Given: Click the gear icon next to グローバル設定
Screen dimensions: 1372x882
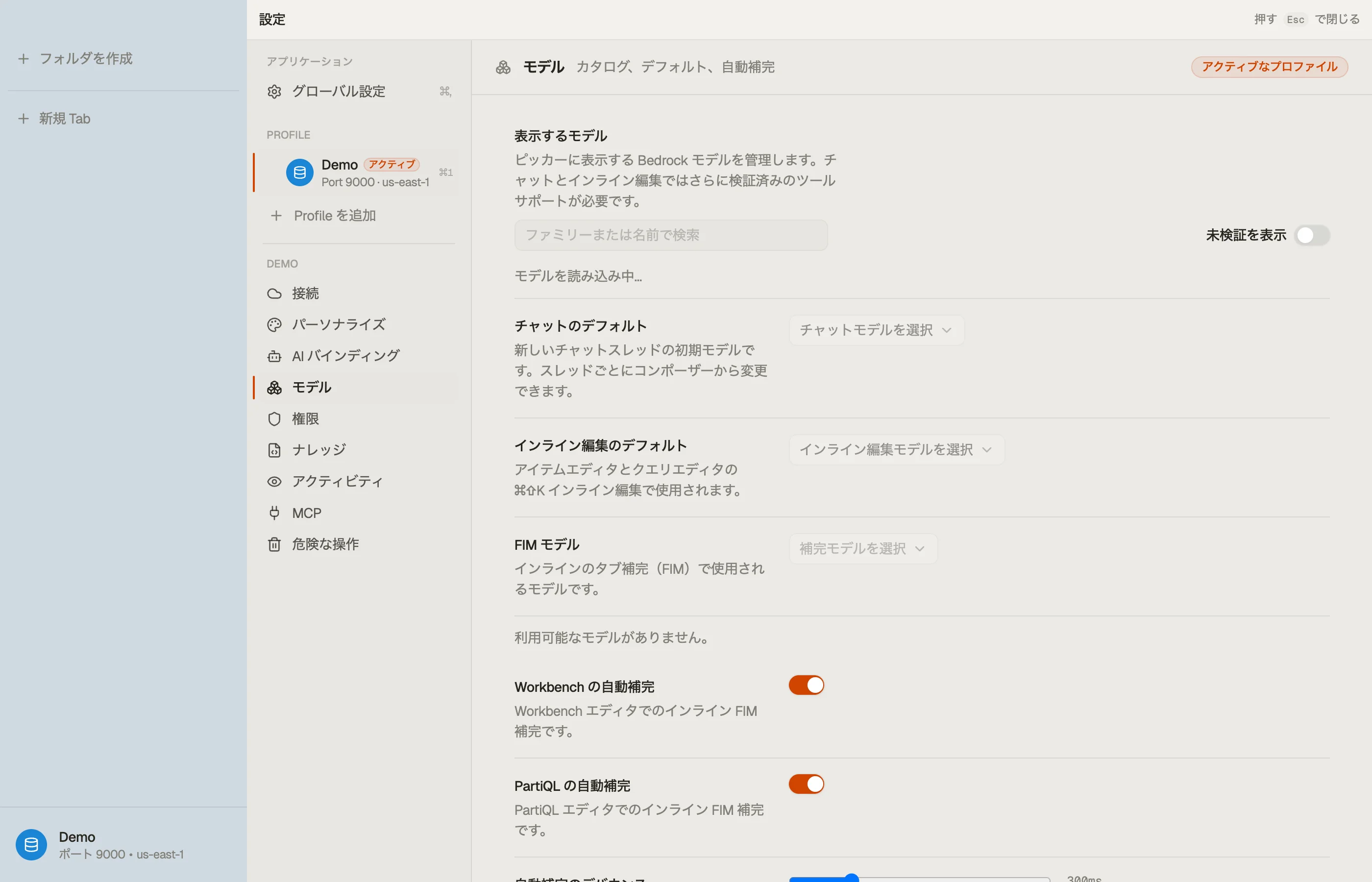Looking at the screenshot, I should pos(274,92).
